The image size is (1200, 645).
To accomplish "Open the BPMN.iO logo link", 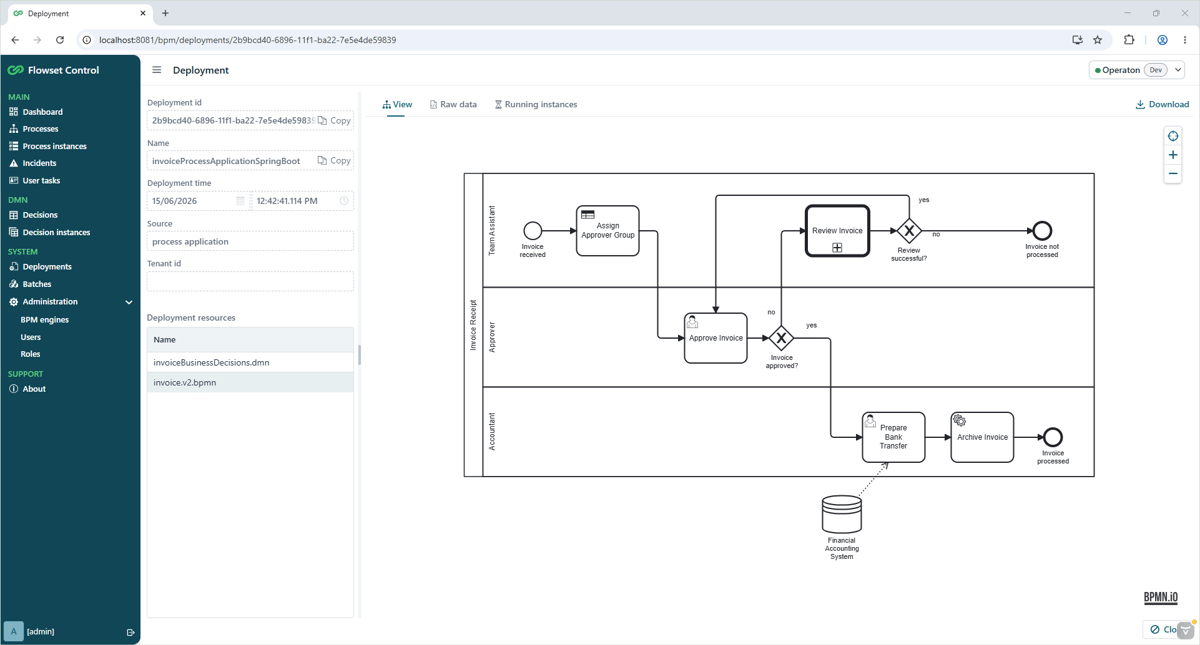I will 1161,597.
